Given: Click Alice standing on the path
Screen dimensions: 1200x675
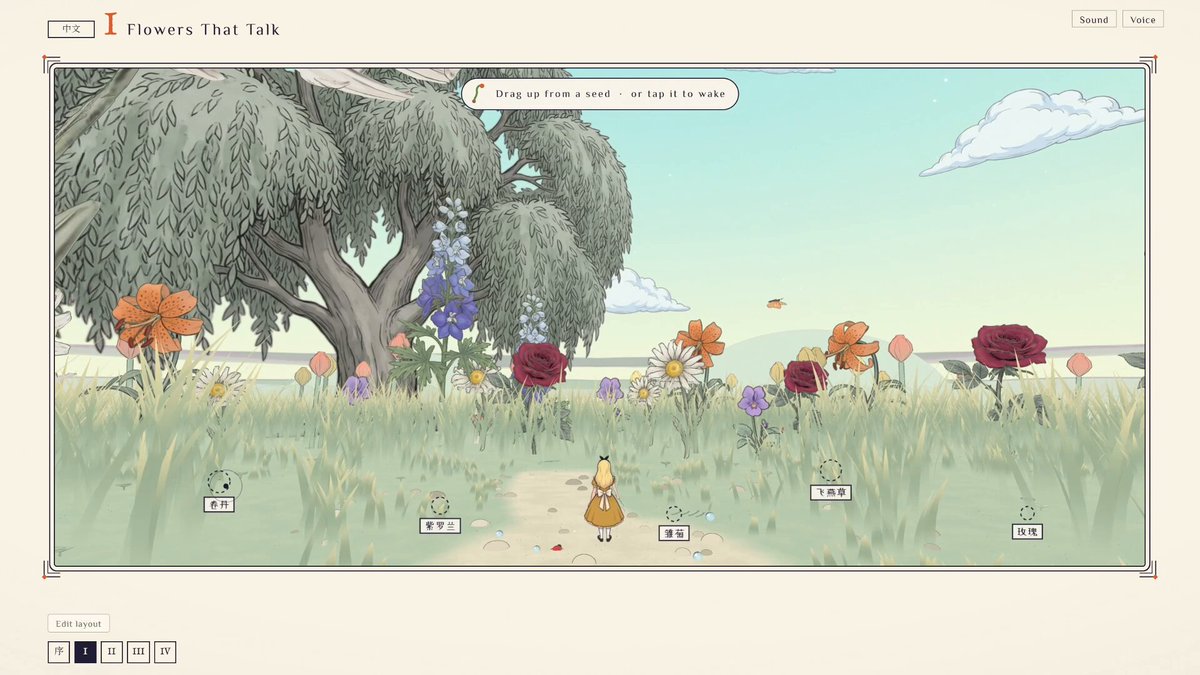Looking at the screenshot, I should [604, 499].
